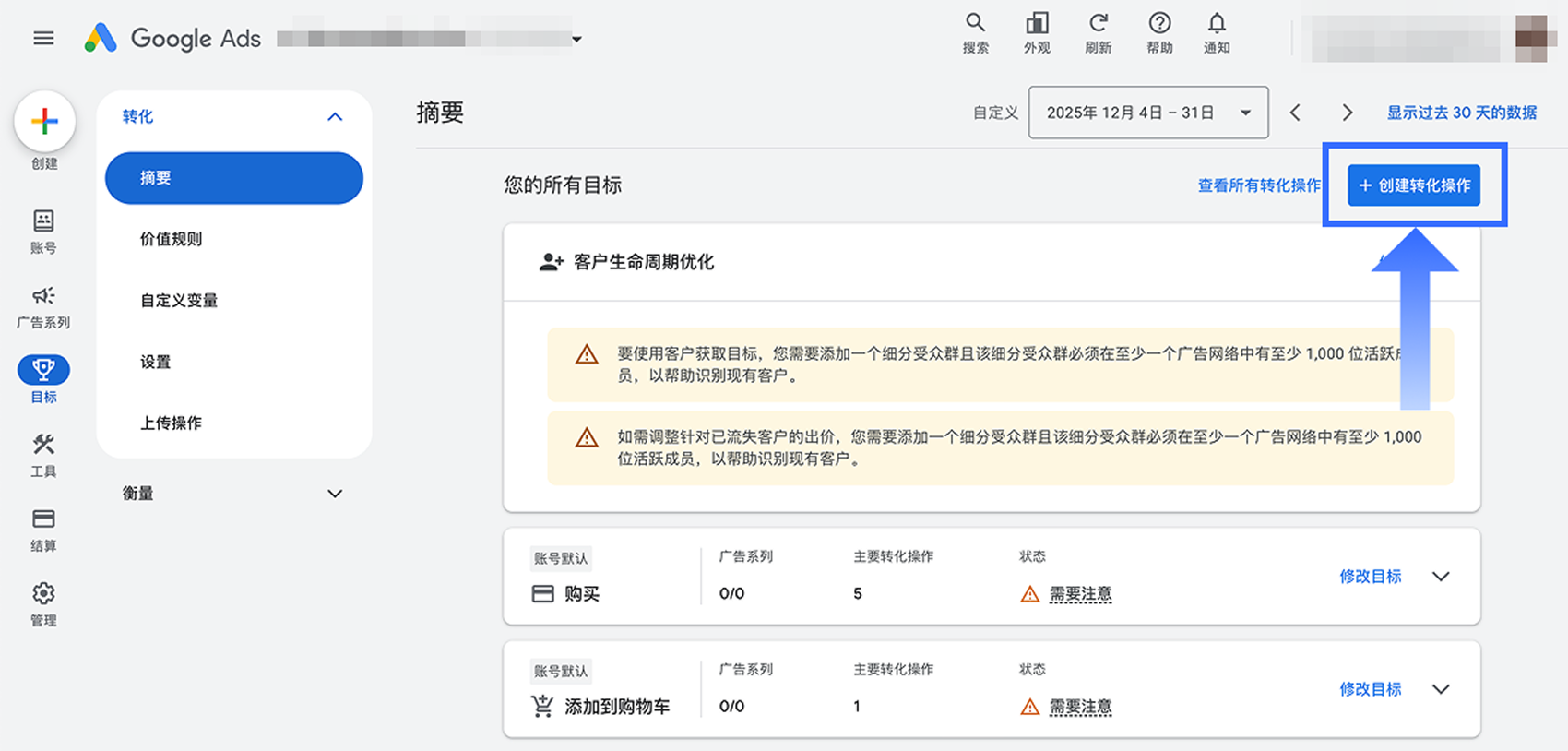The width and height of the screenshot is (1568, 751).
Task: Open the date range dropdown
Action: [1147, 113]
